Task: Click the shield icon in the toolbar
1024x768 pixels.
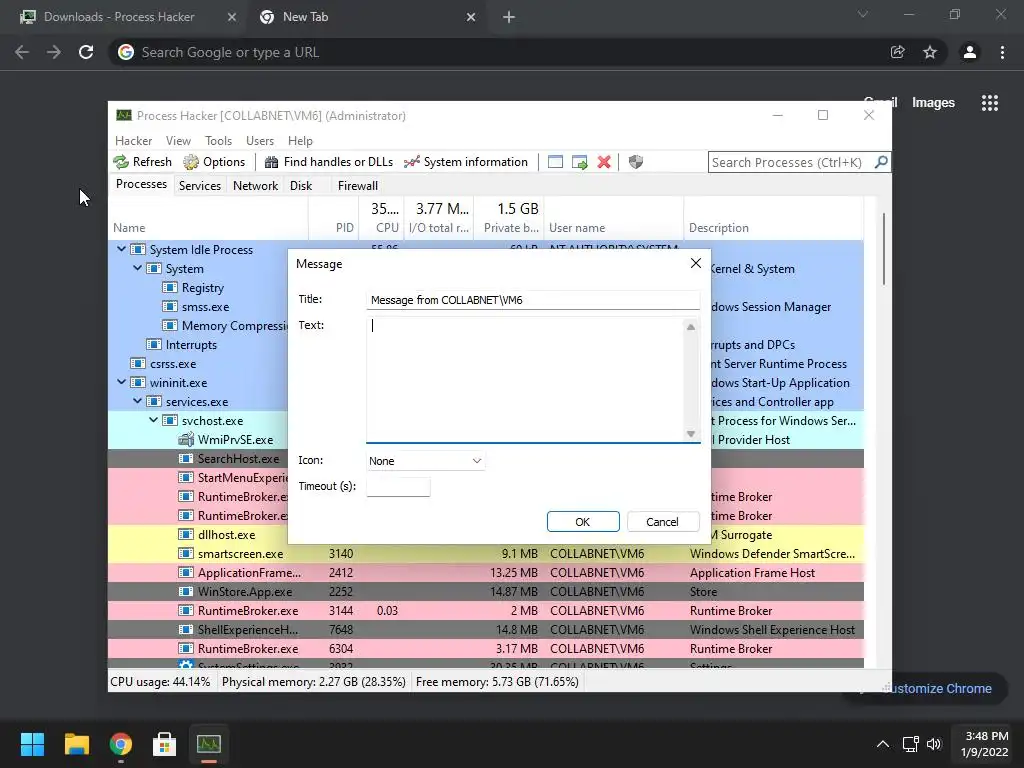Action: [x=635, y=162]
